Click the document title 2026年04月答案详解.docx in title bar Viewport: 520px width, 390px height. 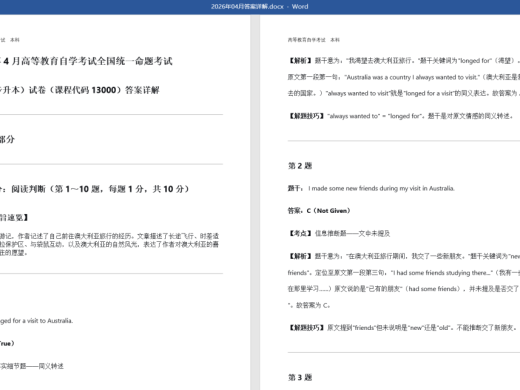click(247, 6)
